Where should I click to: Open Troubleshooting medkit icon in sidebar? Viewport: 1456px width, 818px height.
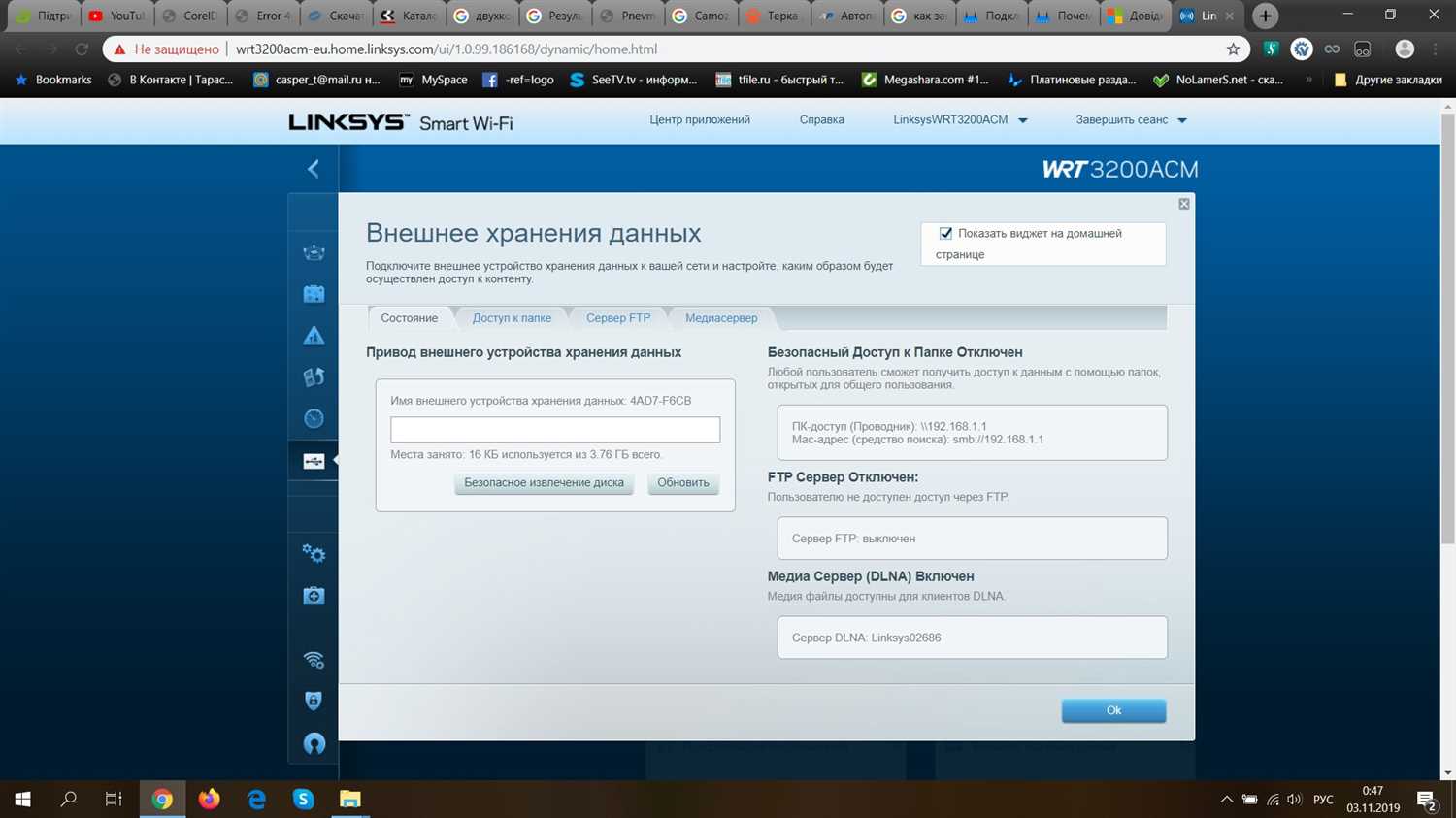click(x=314, y=595)
